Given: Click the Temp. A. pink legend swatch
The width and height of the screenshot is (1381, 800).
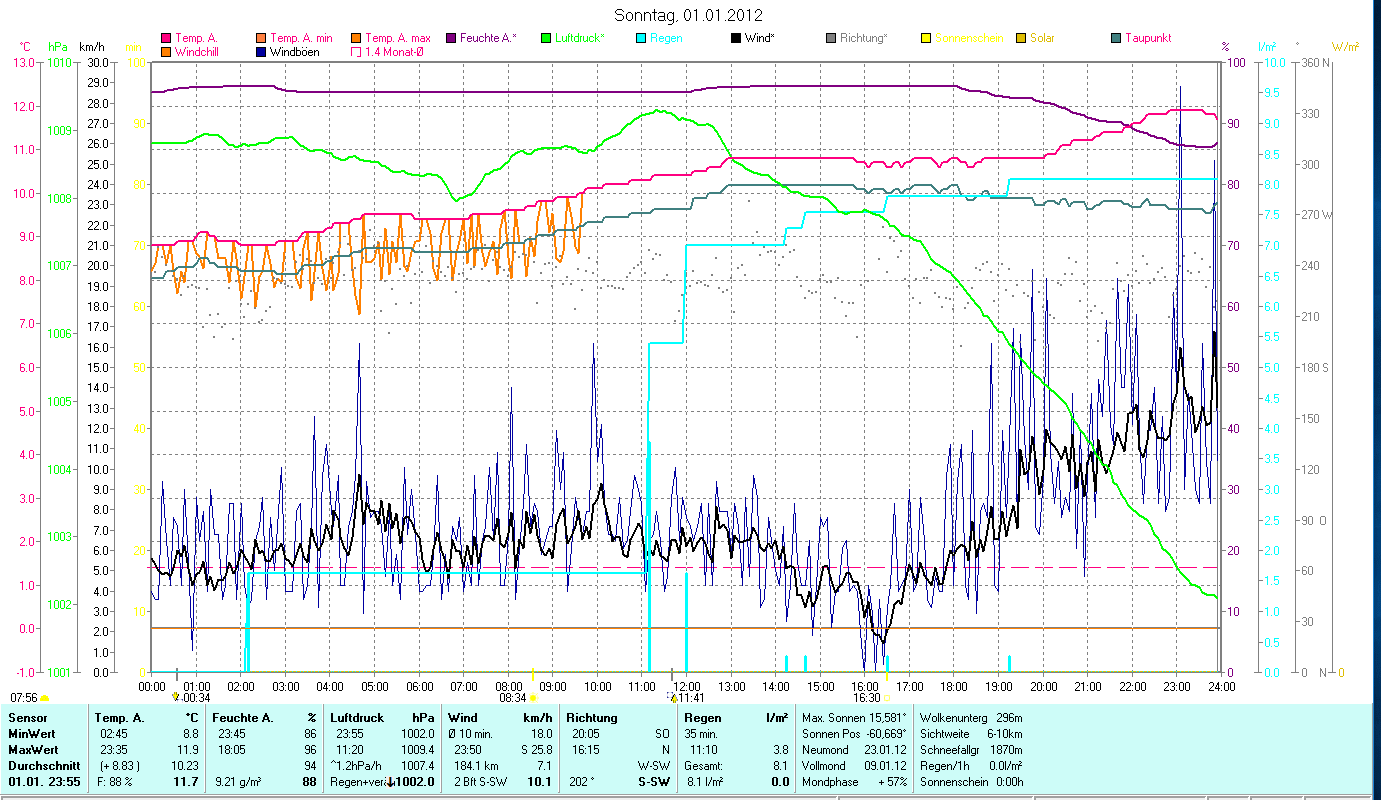Looking at the screenshot, I should [167, 38].
